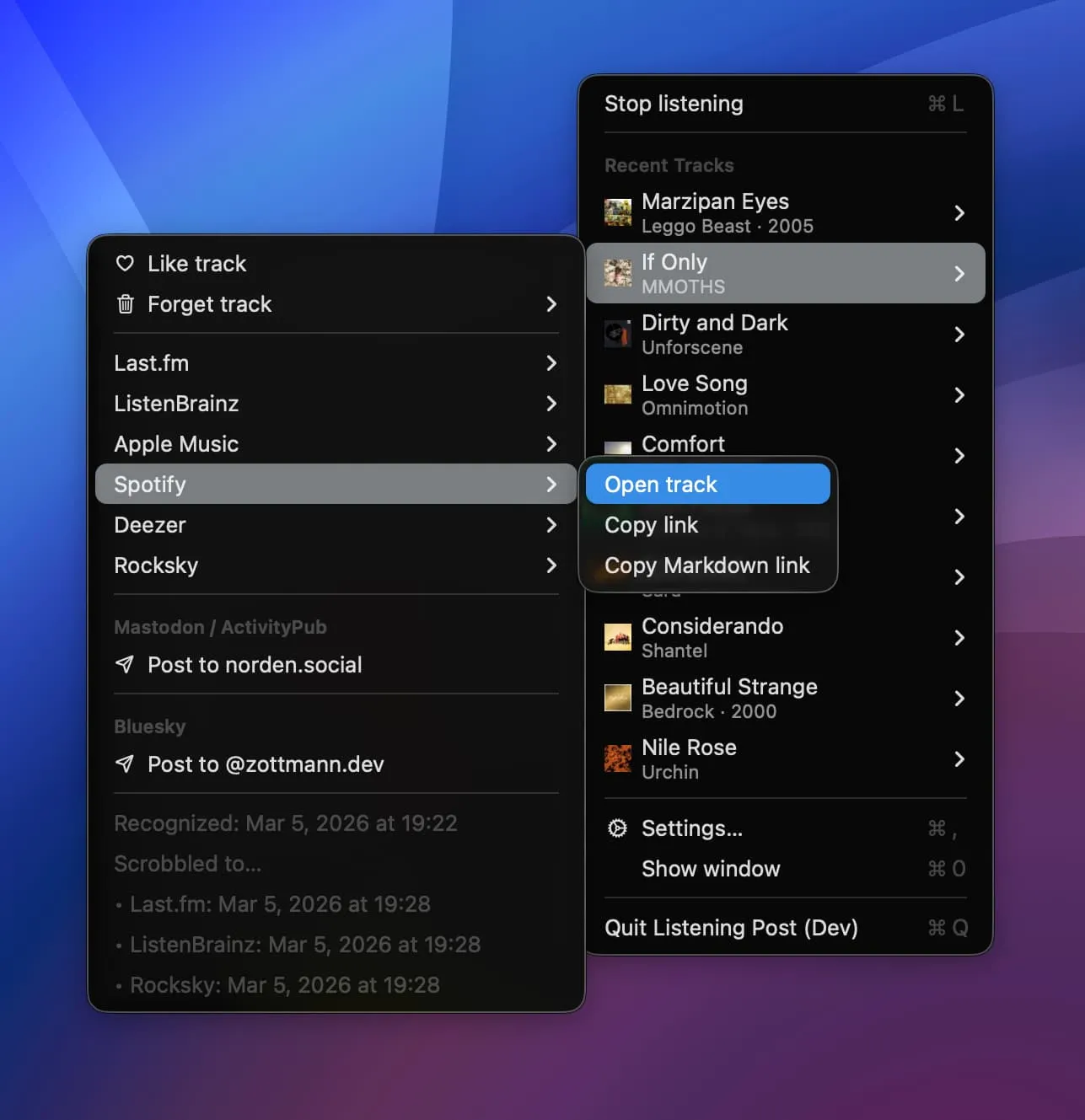
Task: Like the current track via the heart icon
Action: click(x=125, y=263)
